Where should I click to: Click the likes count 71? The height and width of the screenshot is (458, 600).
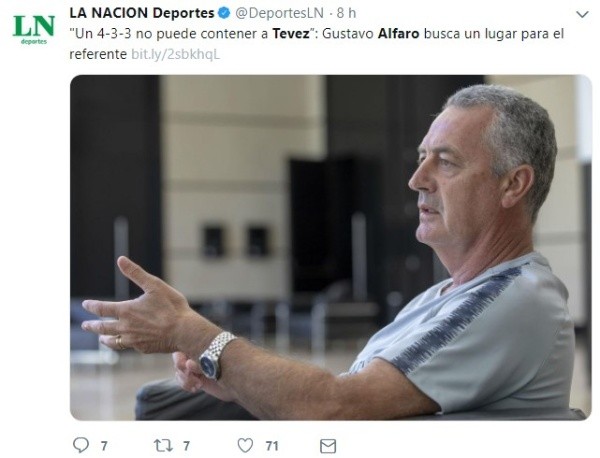(272, 446)
